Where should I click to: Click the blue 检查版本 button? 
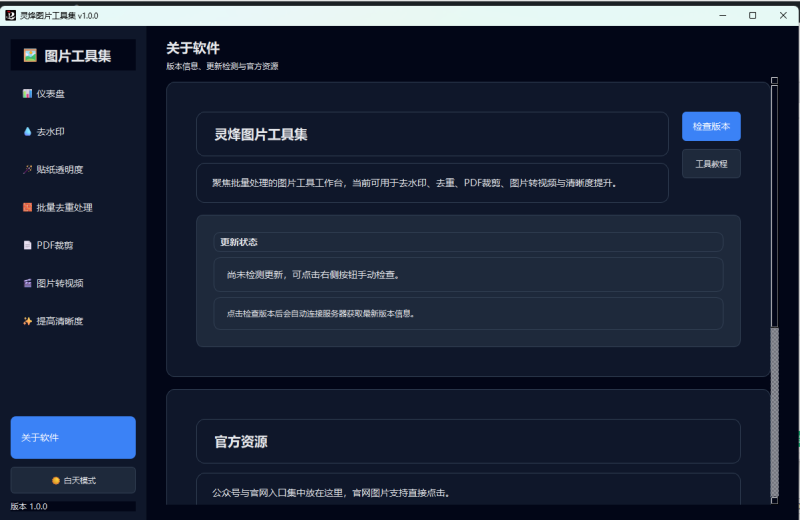(x=711, y=126)
